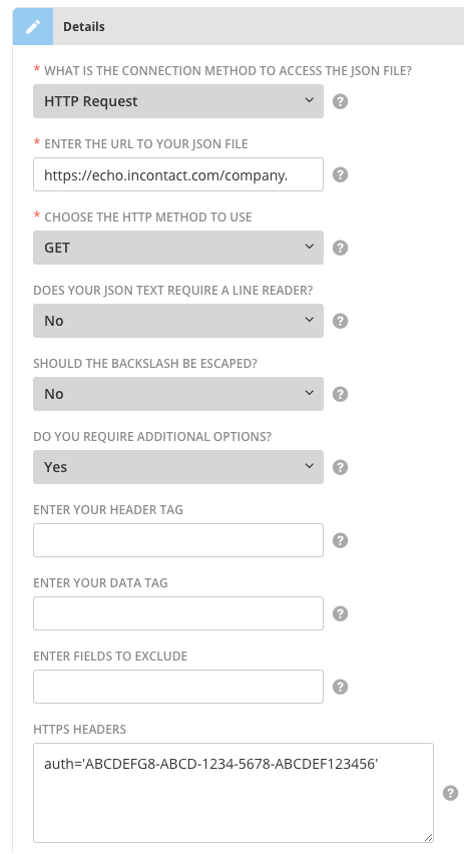Image resolution: width=472 pixels, height=854 pixels.
Task: Open additional options Yes dropdown
Action: tap(178, 467)
